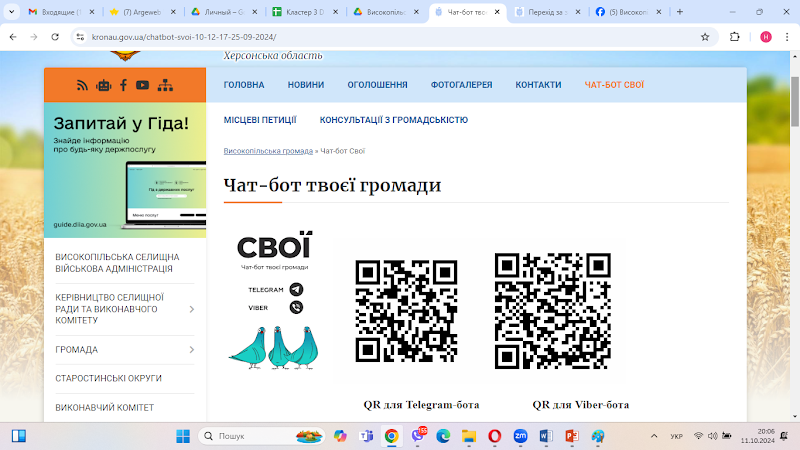Open the ОГОЛОШЕННЯ menu item
Screen dimensions: 800x450
pos(378,85)
